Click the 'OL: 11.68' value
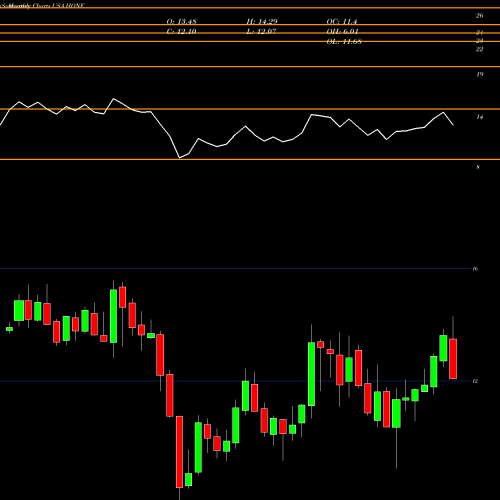Screen dimensions: 500x500 pyautogui.click(x=344, y=42)
